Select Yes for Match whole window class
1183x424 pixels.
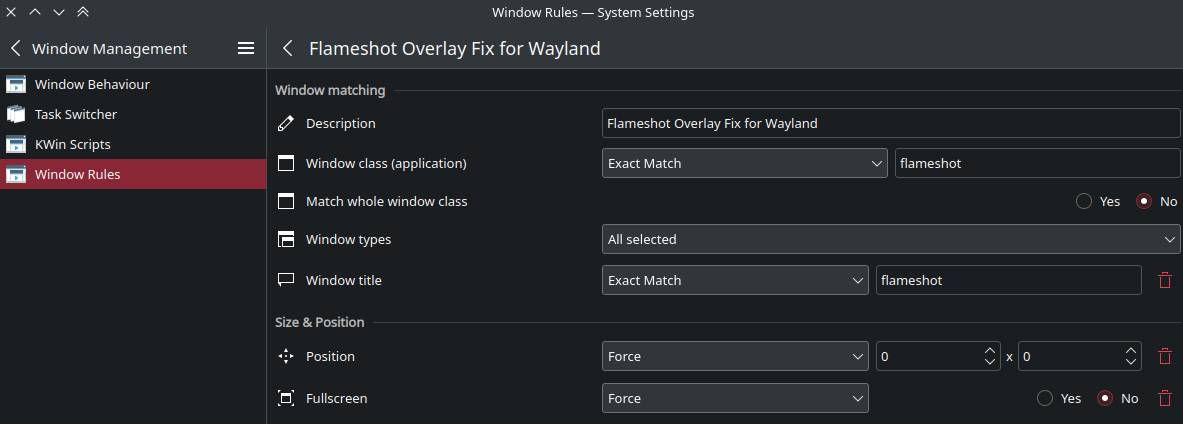(x=1084, y=201)
